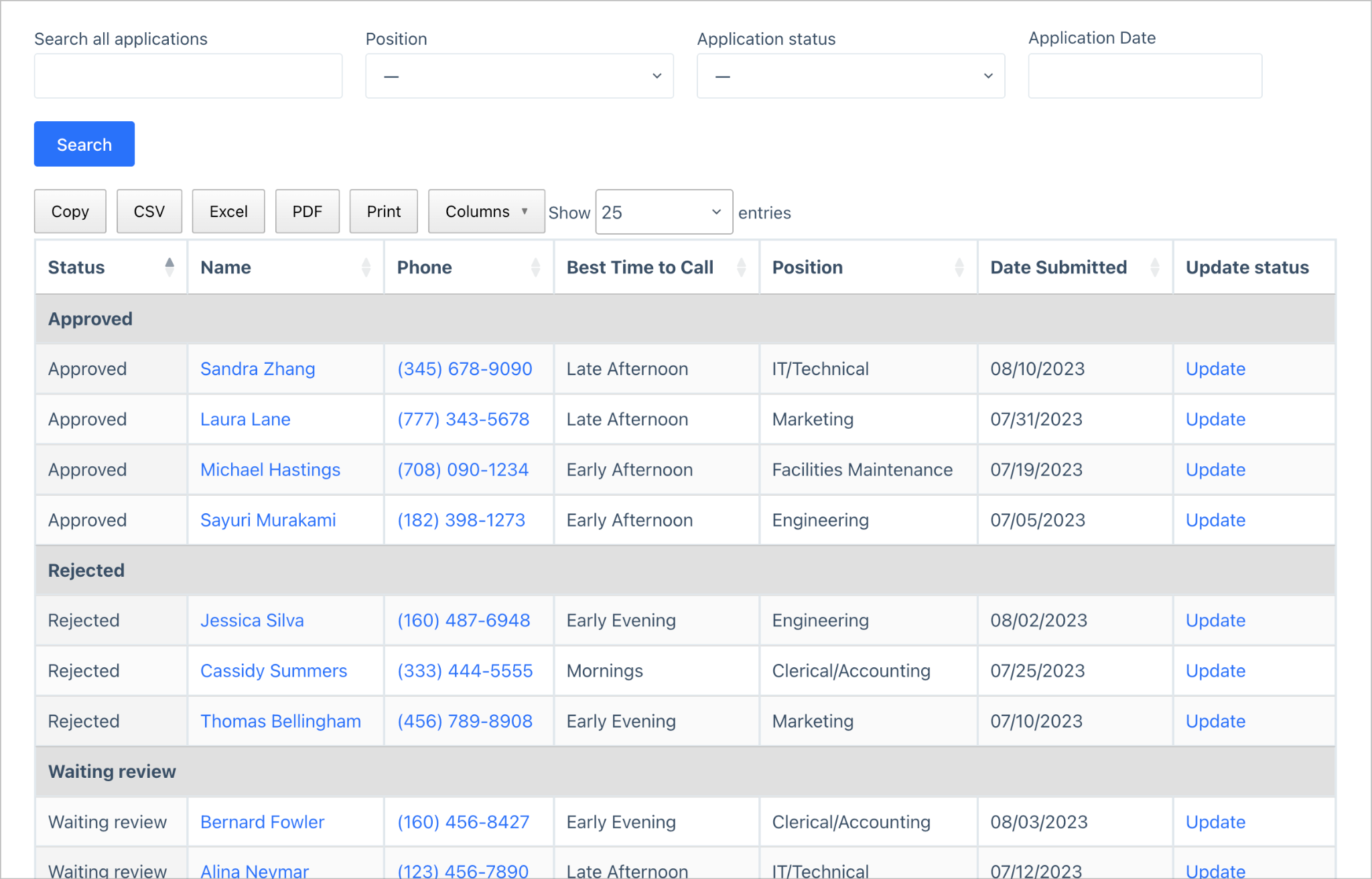Call phone number (333) 444-5555

(465, 671)
